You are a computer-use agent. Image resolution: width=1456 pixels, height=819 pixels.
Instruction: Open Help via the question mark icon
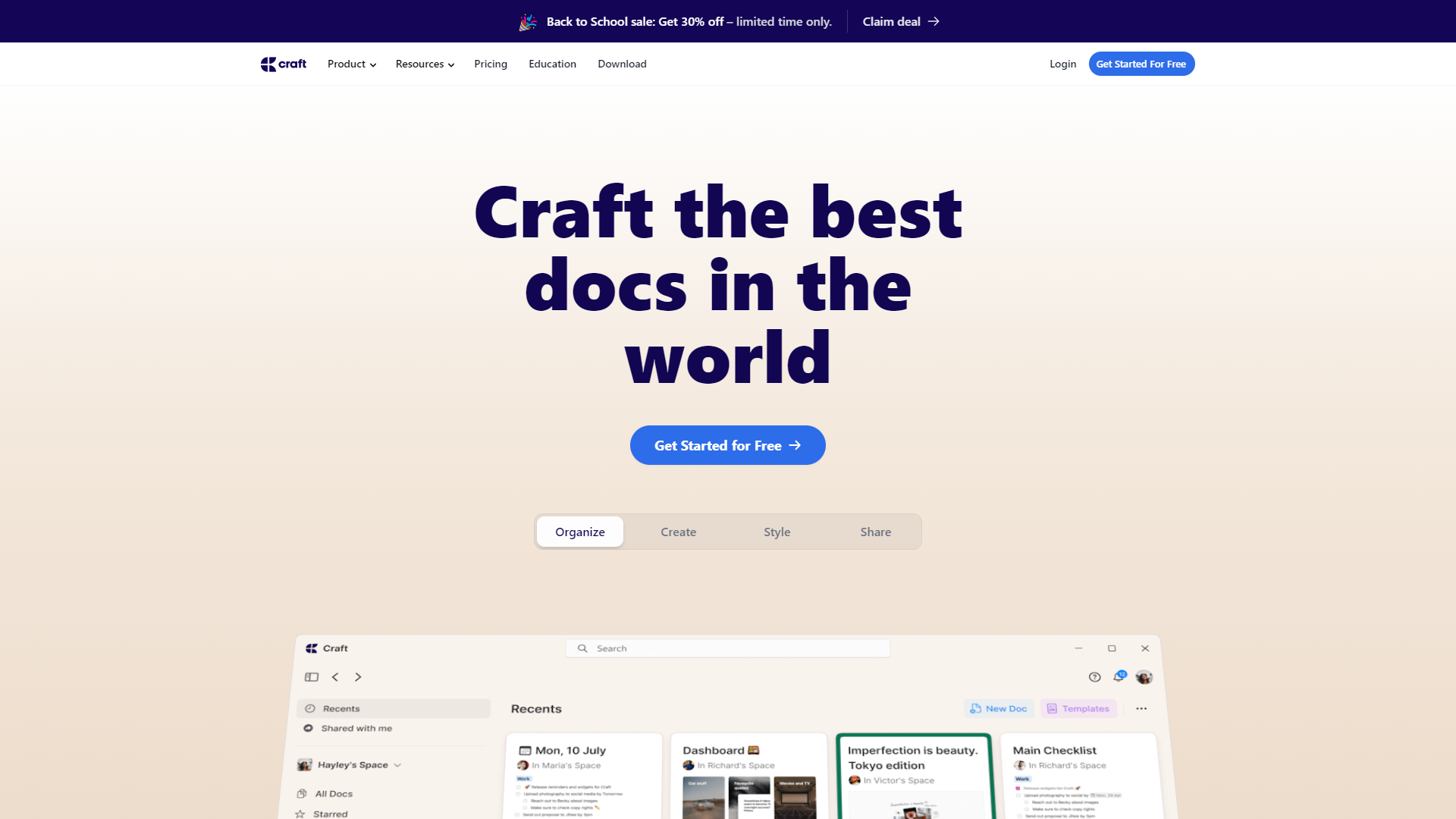[x=1095, y=676]
